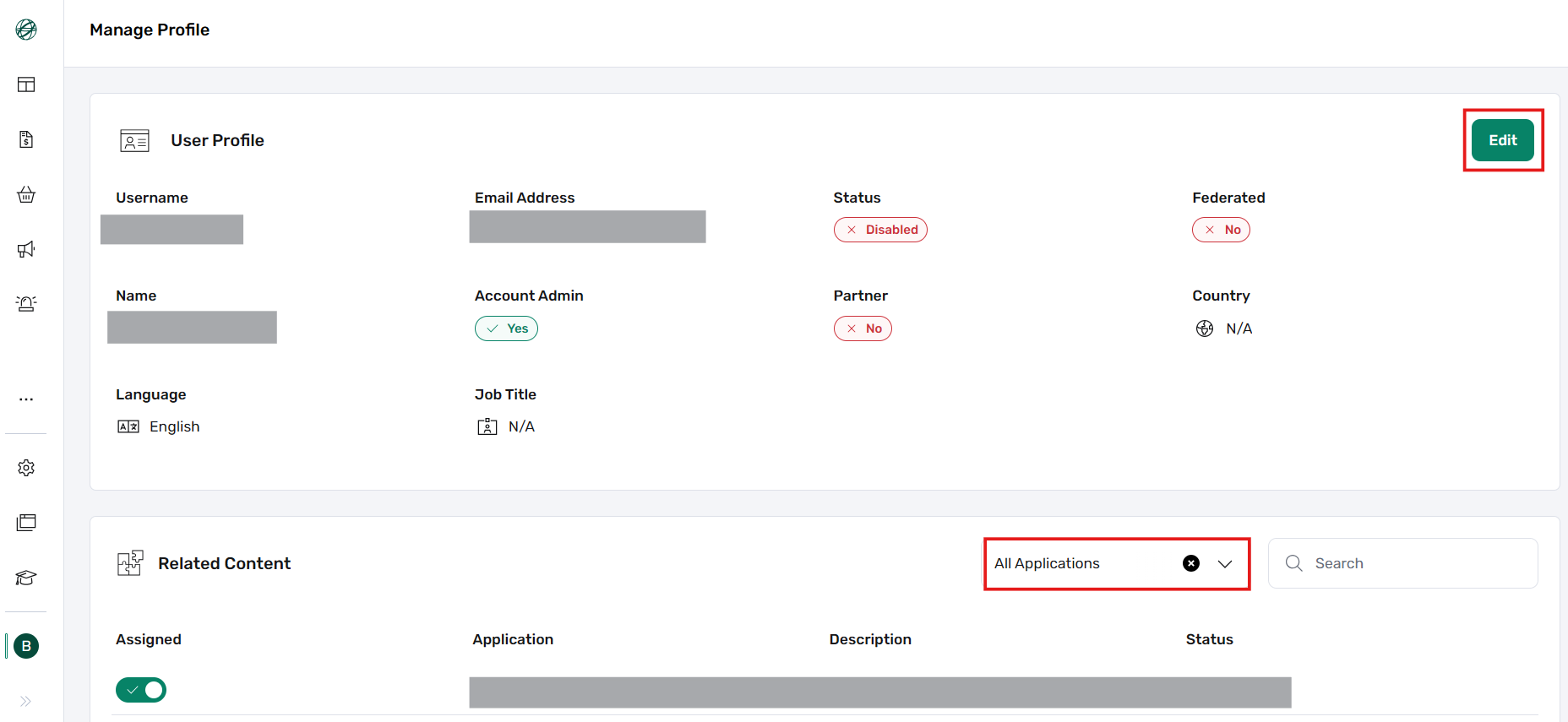1568x722 pixels.
Task: Open the stacked windows icon in sidebar
Action: [x=26, y=523]
